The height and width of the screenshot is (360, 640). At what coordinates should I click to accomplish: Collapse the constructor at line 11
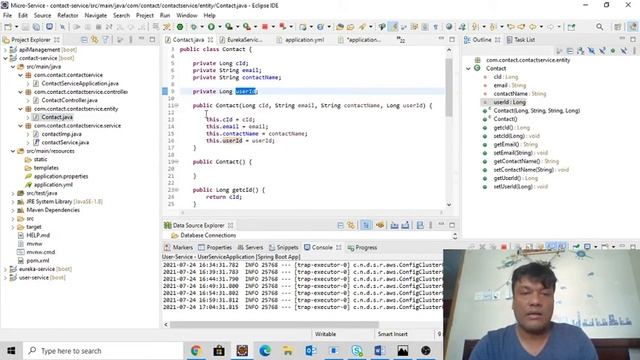tap(176, 105)
